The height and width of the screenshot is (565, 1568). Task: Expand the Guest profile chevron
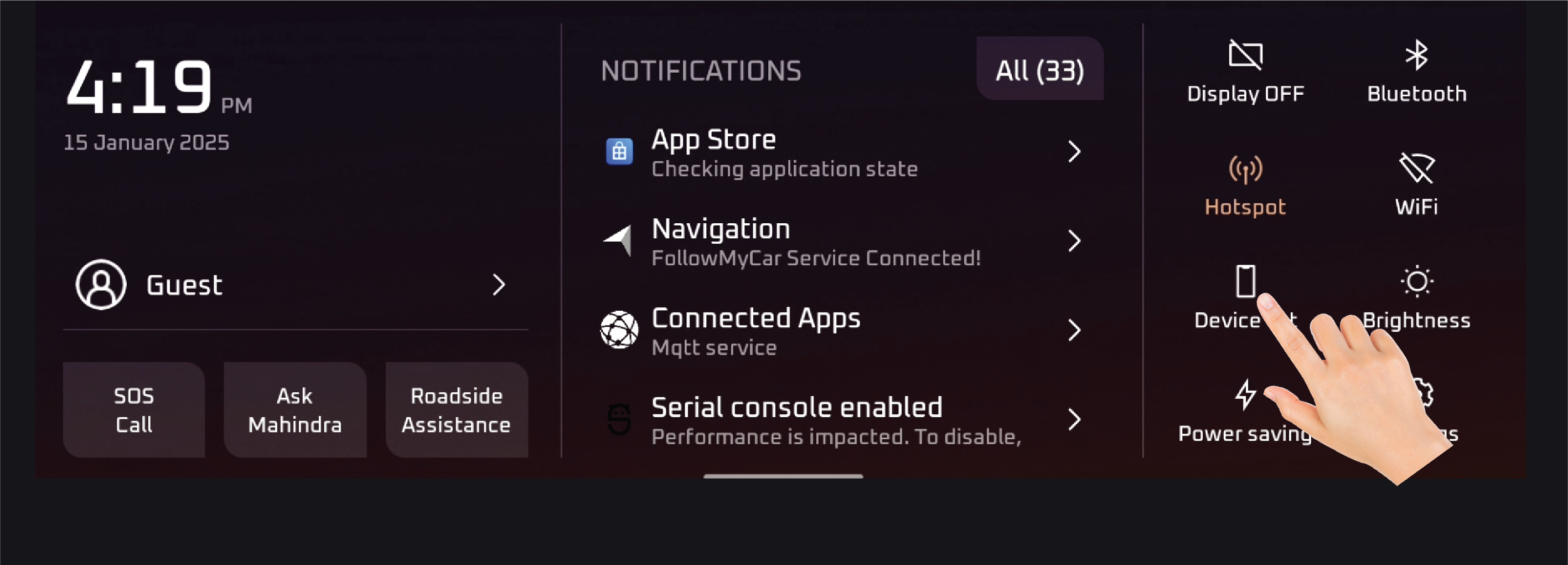click(x=499, y=285)
